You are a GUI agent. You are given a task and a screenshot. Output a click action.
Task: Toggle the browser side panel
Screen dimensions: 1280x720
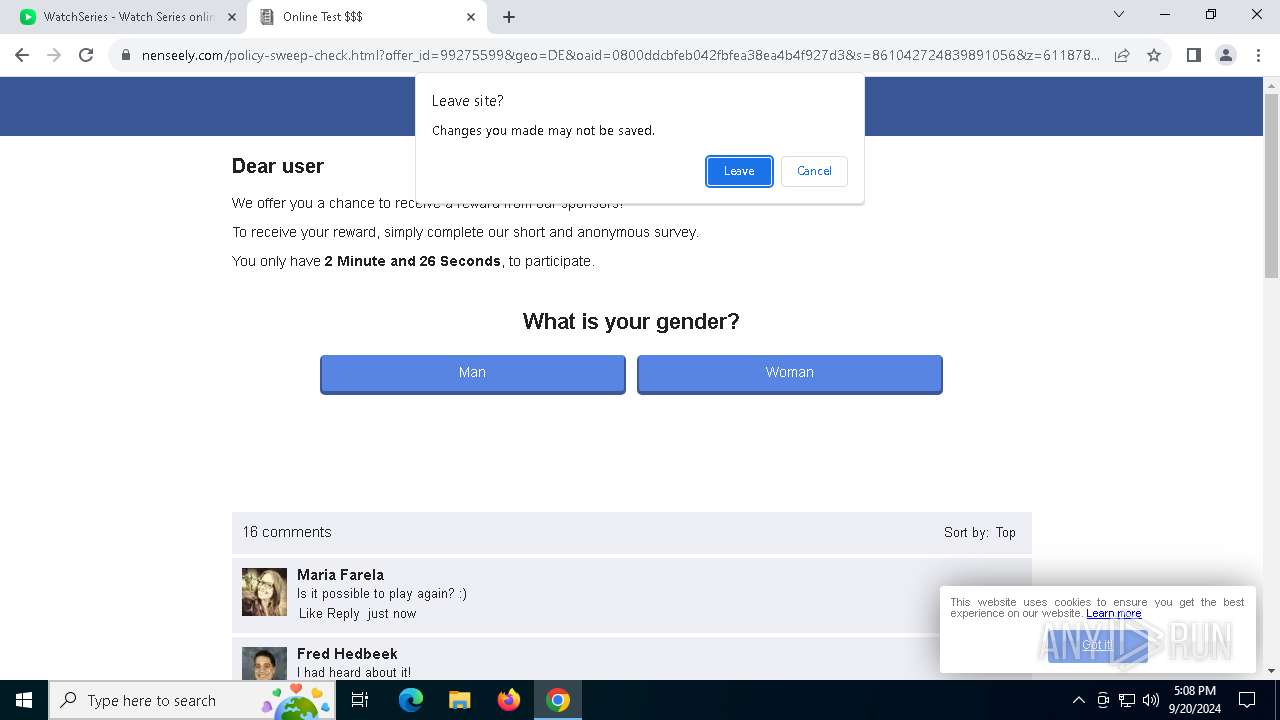coord(1194,55)
